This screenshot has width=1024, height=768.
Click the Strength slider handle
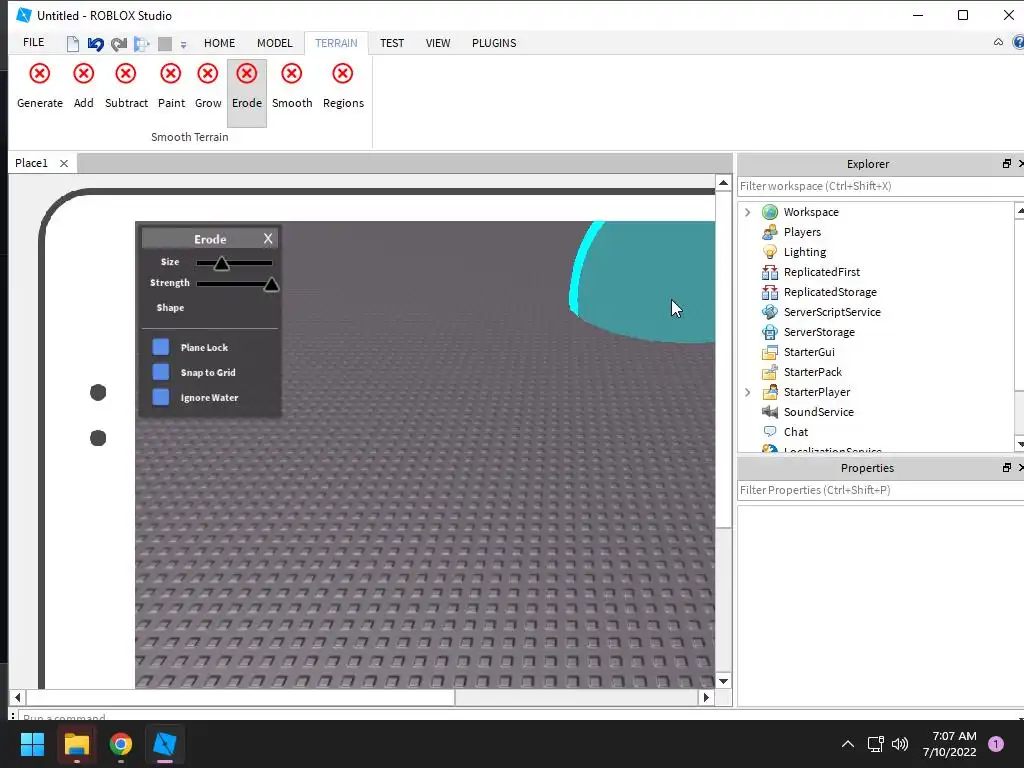coord(271,284)
